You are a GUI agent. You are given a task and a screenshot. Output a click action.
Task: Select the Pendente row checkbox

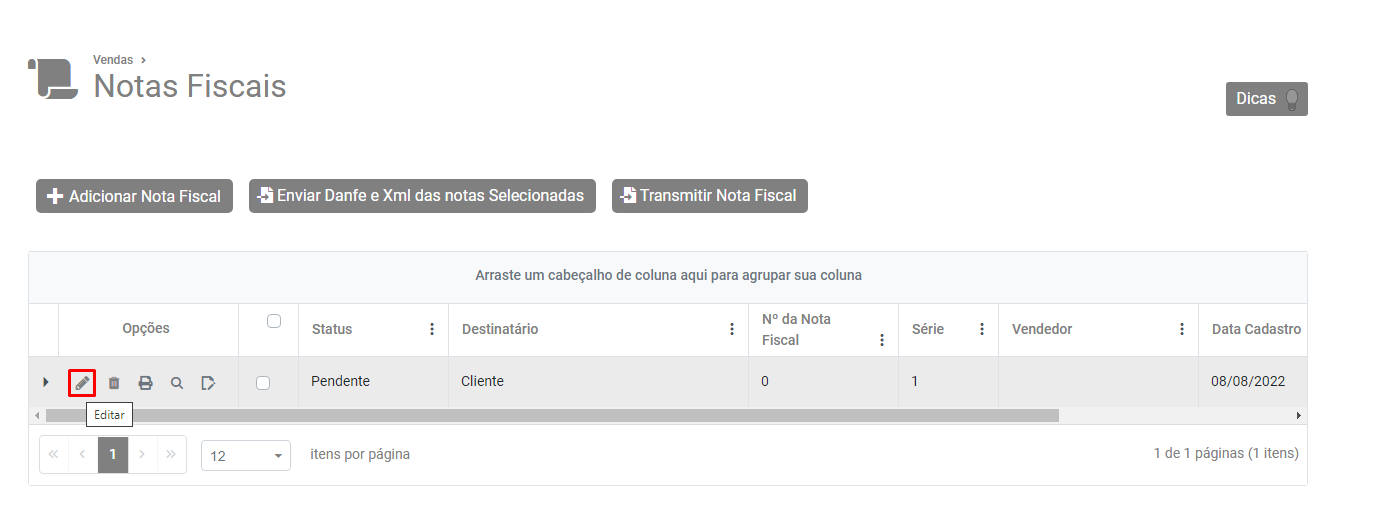pos(263,383)
